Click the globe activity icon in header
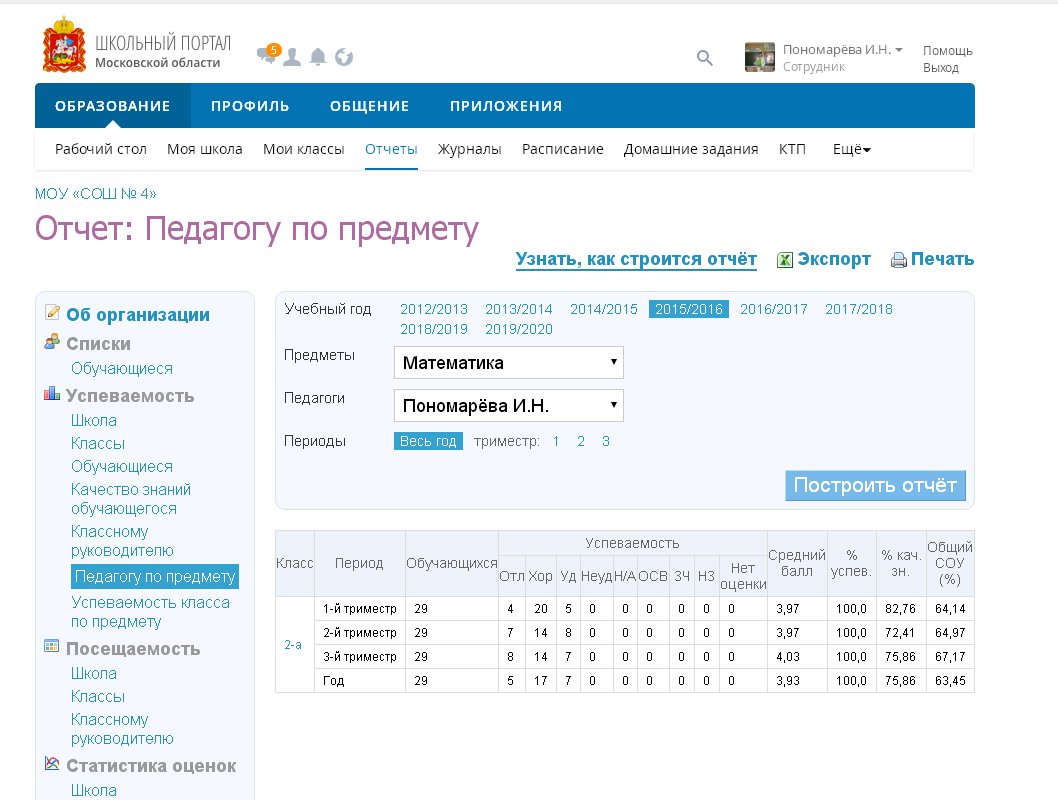Screen dimensions: 1058x800 [x=344, y=57]
